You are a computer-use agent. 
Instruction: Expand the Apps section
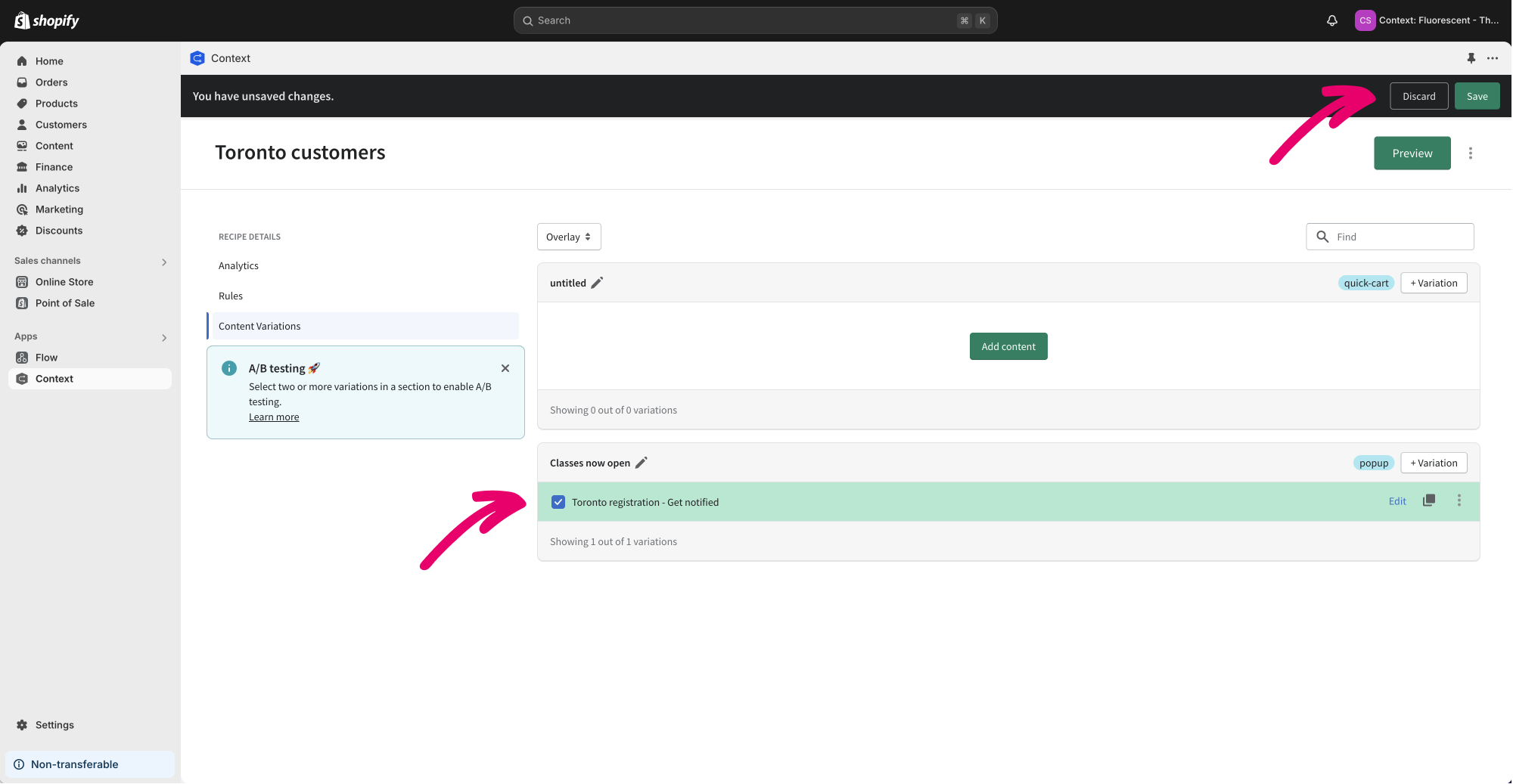pyautogui.click(x=164, y=337)
